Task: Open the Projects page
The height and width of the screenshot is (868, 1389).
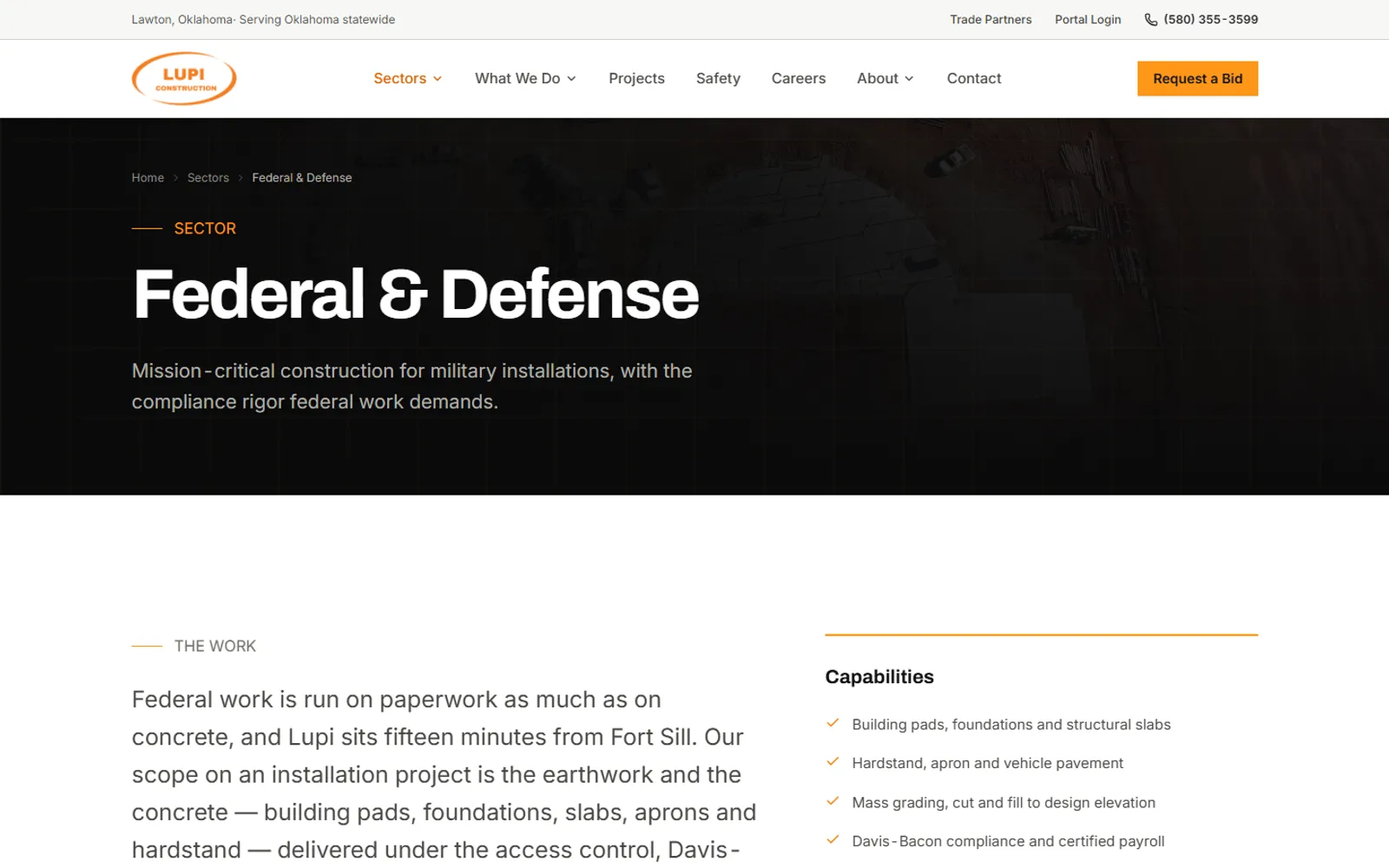Action: tap(636, 78)
